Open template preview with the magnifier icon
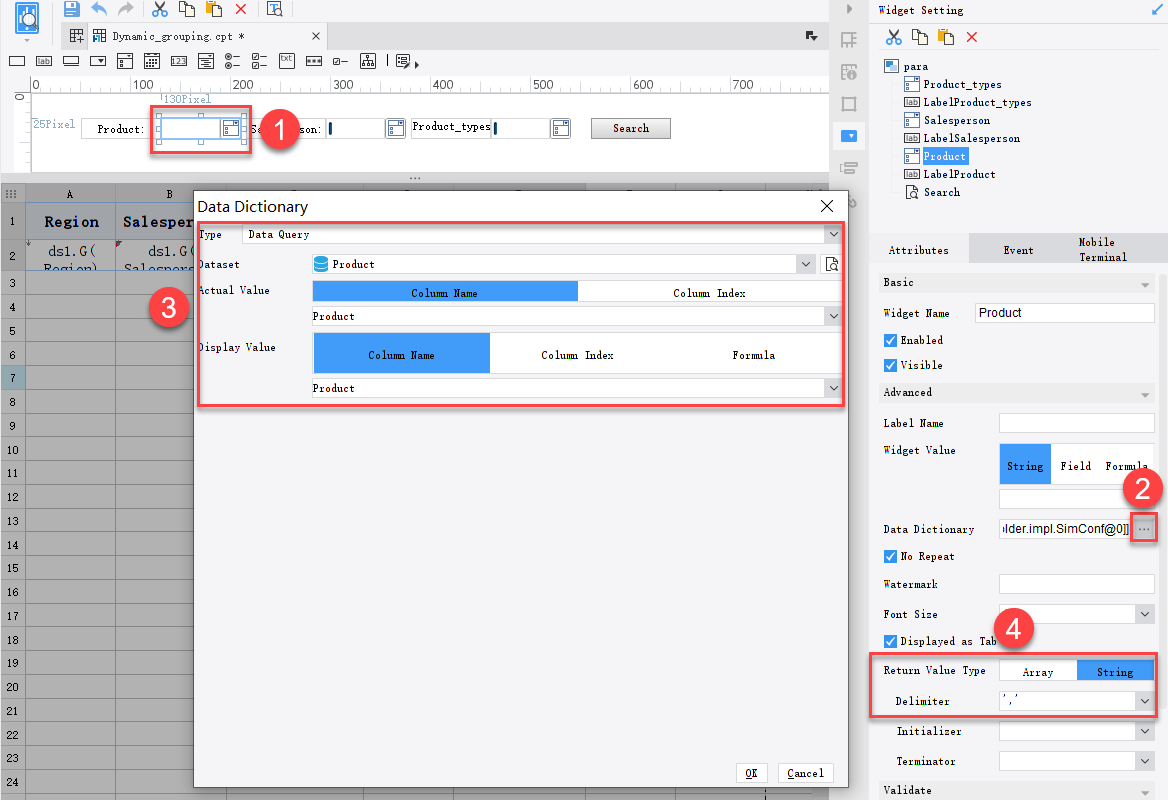1168x800 pixels. (x=274, y=10)
